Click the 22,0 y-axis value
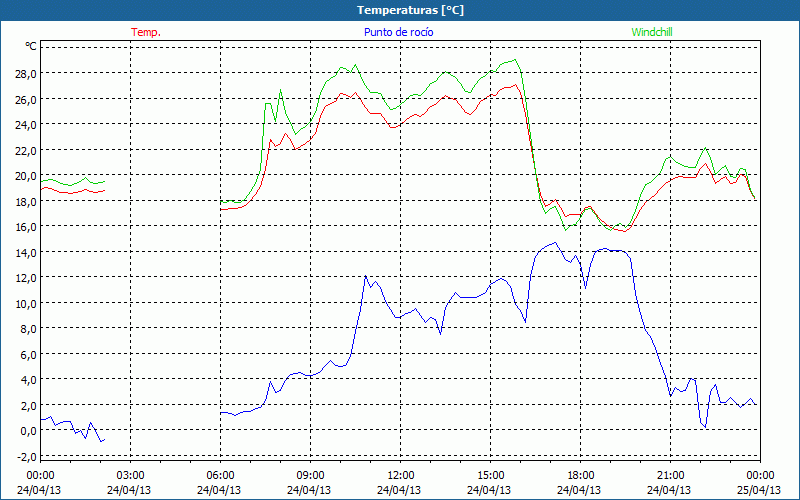The height and width of the screenshot is (500, 800). [x=26, y=150]
